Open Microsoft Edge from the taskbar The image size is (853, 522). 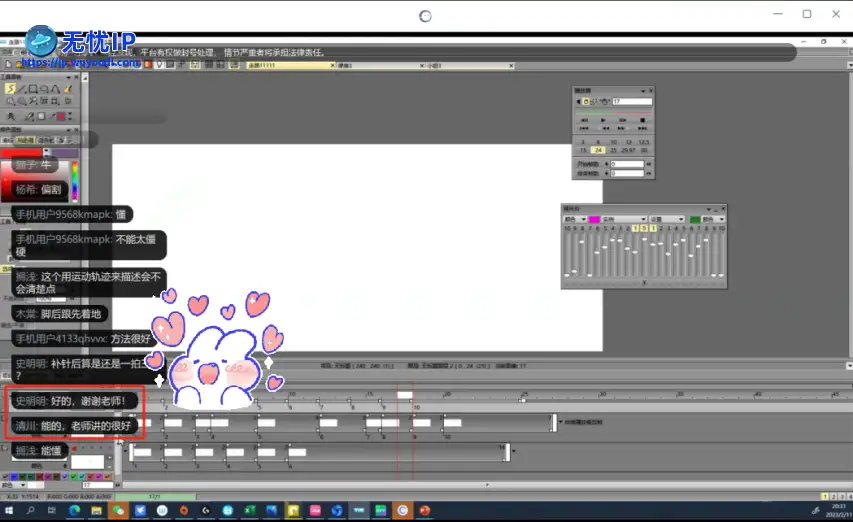click(x=74, y=510)
